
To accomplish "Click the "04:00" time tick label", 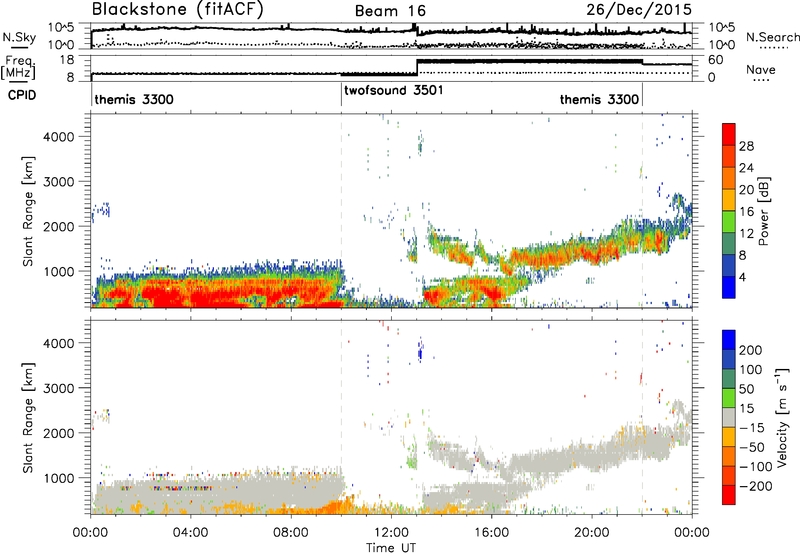I will pos(190,533).
